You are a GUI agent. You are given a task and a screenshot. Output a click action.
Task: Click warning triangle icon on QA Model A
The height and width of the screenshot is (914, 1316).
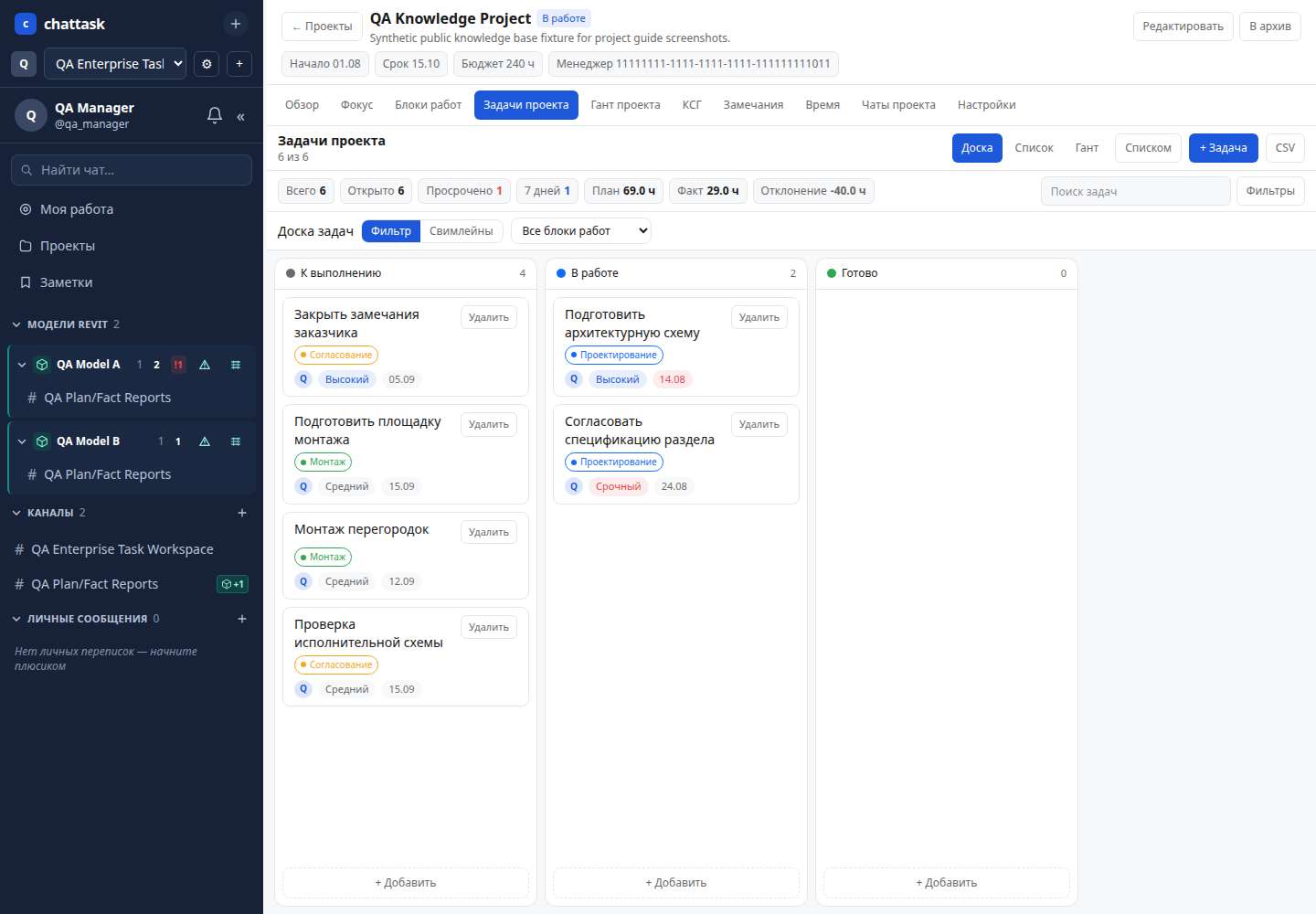pyautogui.click(x=205, y=365)
